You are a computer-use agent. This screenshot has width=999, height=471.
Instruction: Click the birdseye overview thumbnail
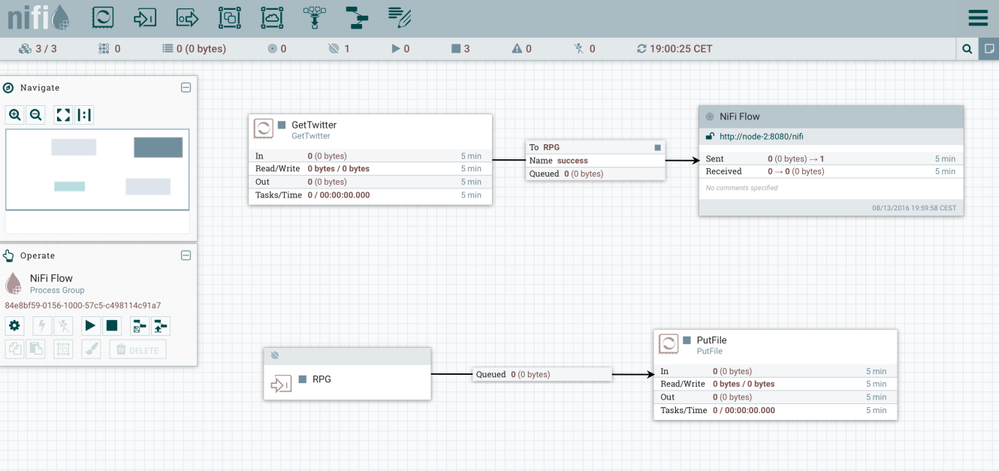pos(97,168)
